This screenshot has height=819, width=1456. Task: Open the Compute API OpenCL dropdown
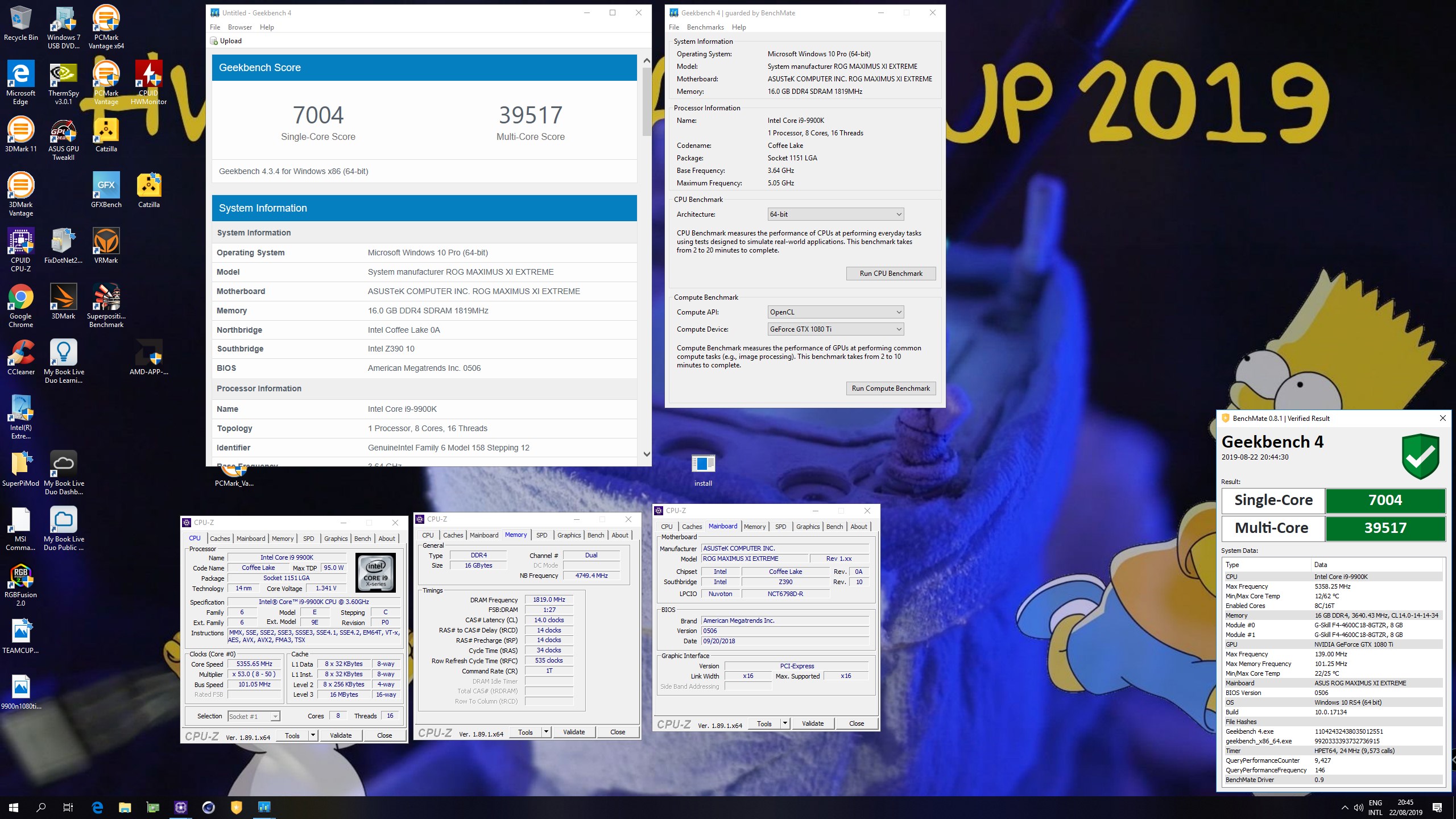pyautogui.click(x=835, y=312)
